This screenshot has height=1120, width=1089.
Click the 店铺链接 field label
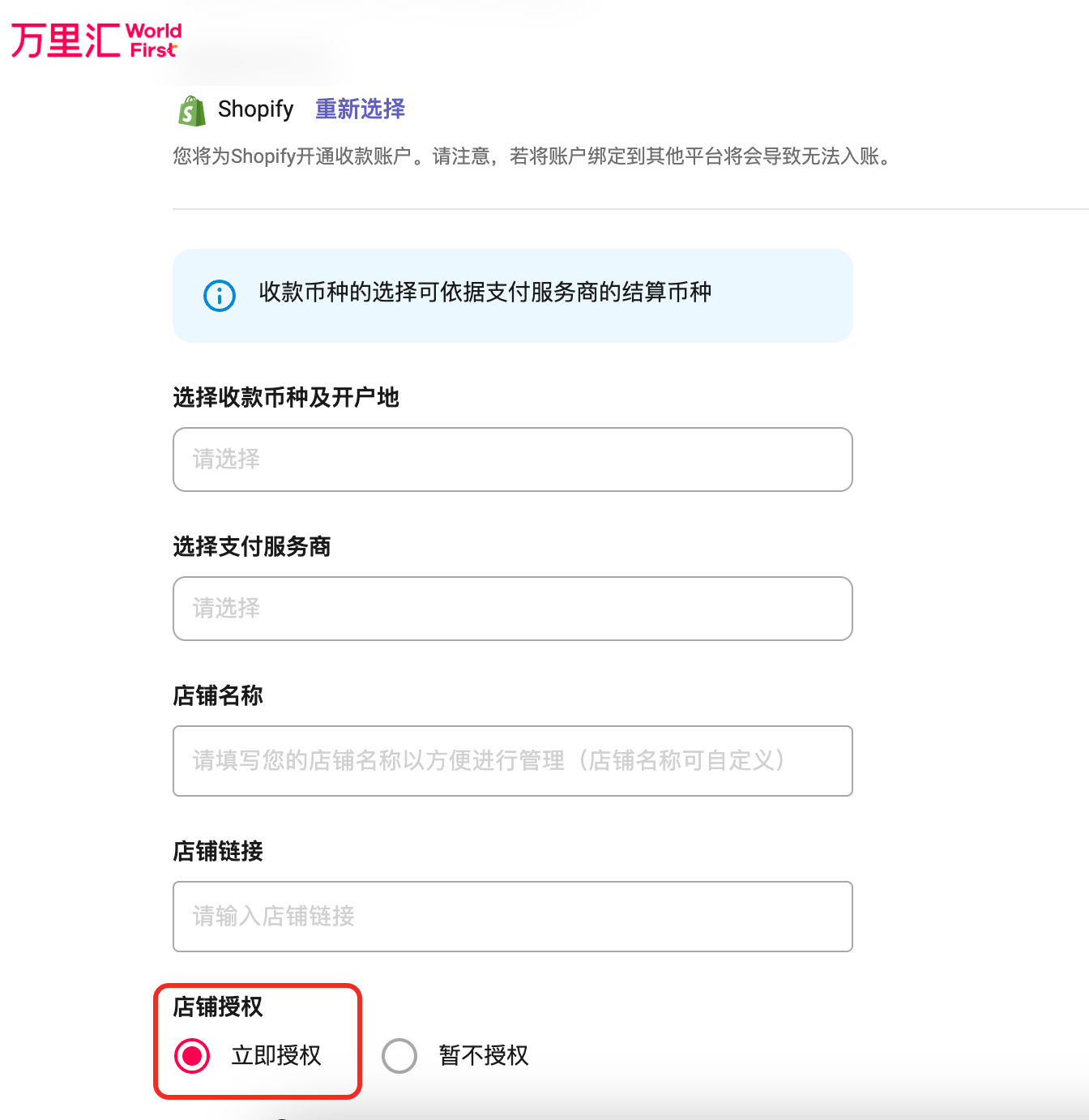pos(218,852)
